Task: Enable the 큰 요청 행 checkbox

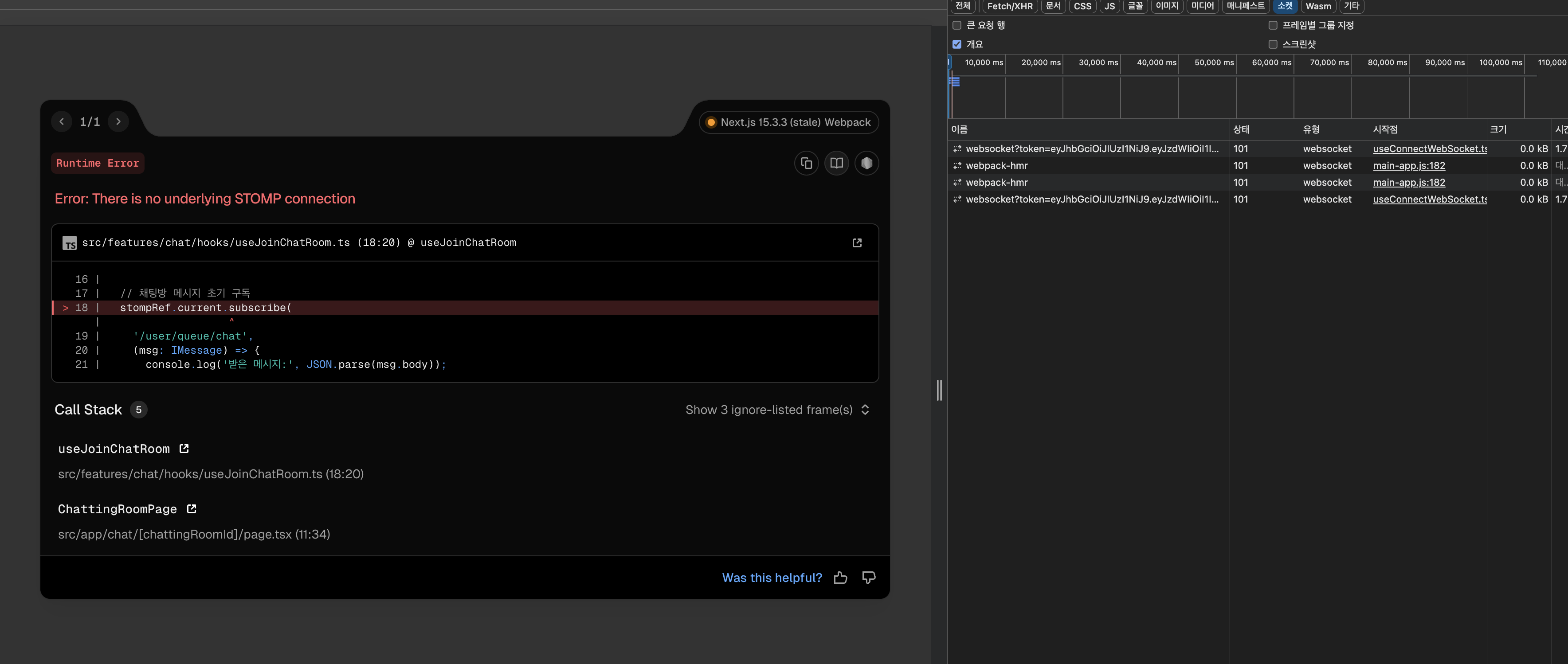Action: point(957,26)
